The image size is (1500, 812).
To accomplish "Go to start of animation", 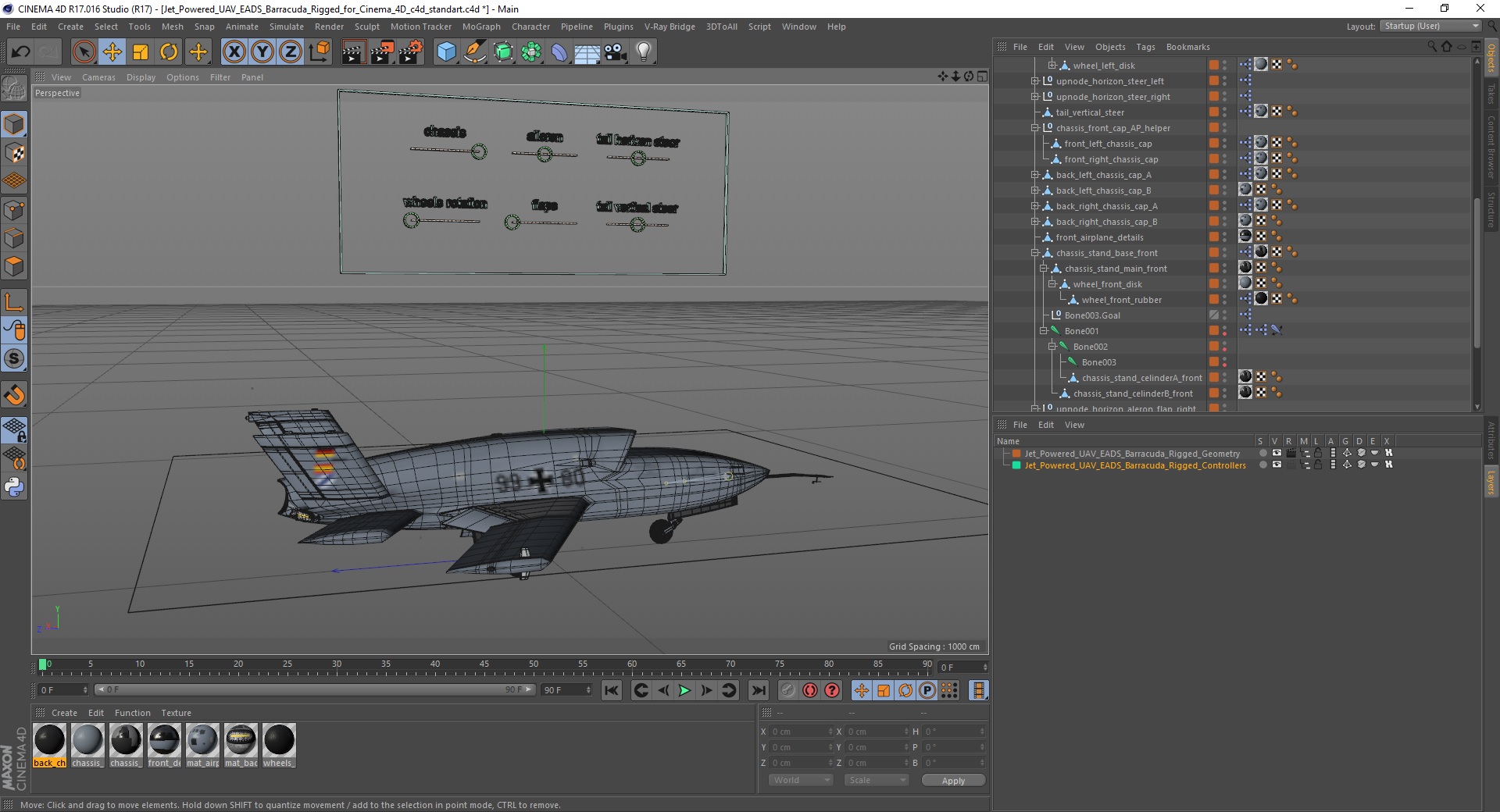I will click(612, 690).
